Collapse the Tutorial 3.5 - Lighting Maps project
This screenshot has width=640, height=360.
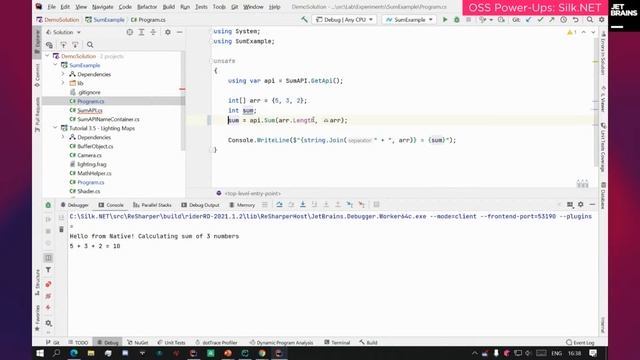pos(55,128)
